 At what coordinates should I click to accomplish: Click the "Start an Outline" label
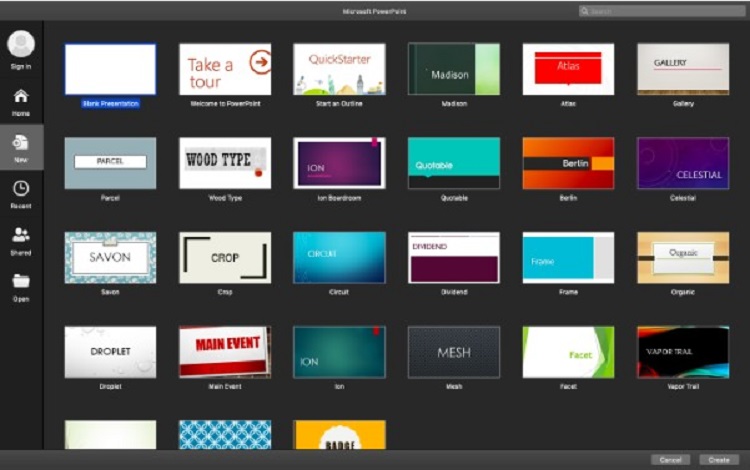[x=339, y=104]
